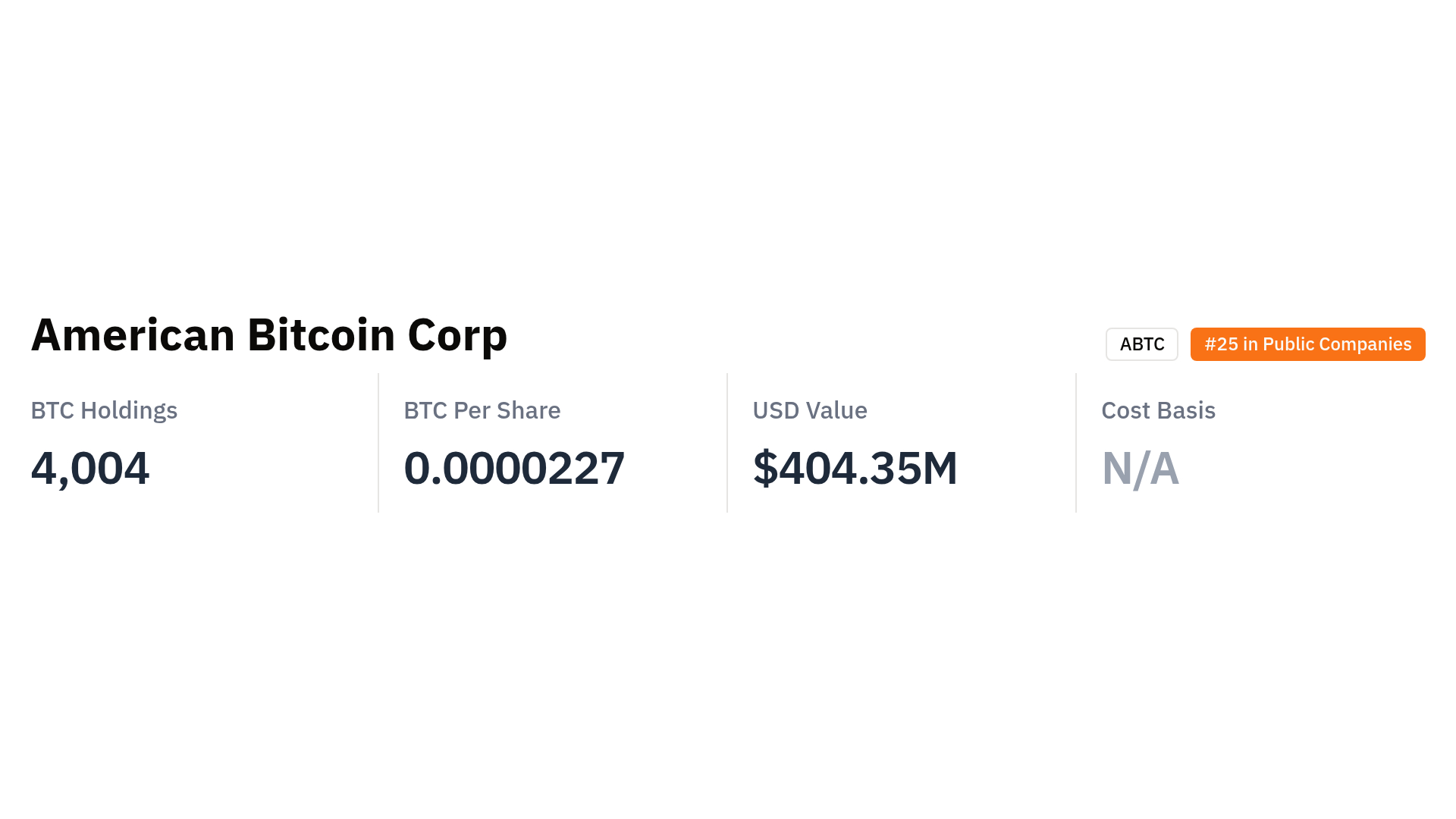Click divider between BTC Holdings and Per Share

(x=378, y=443)
